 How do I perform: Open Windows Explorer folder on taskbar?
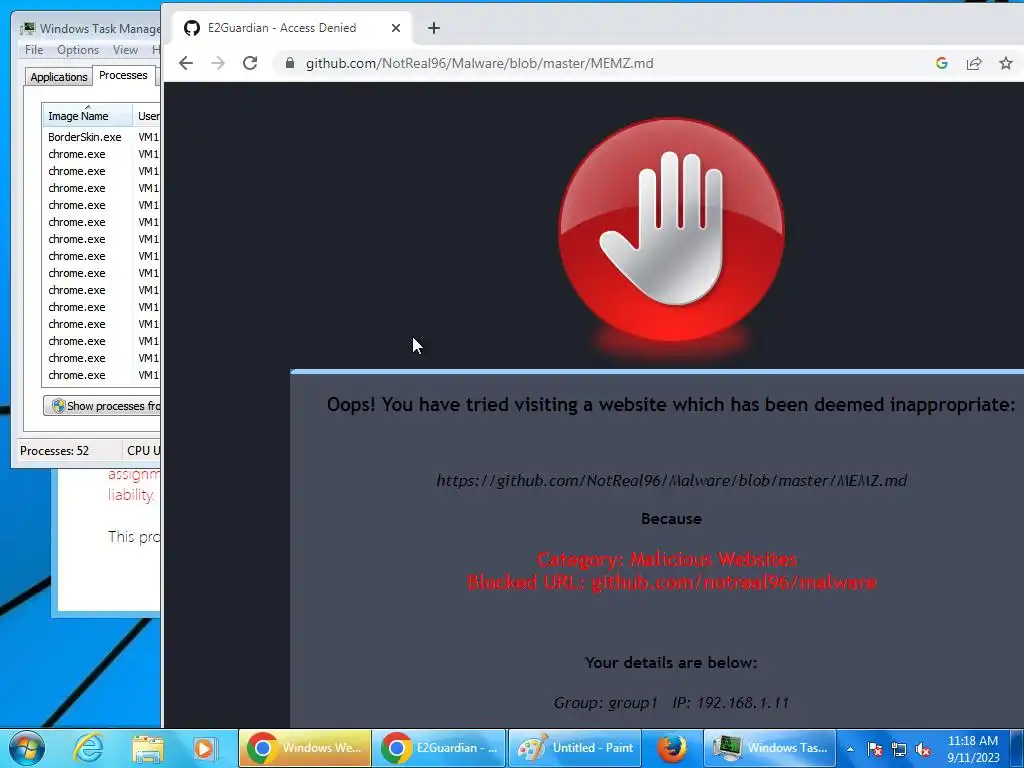click(x=148, y=748)
